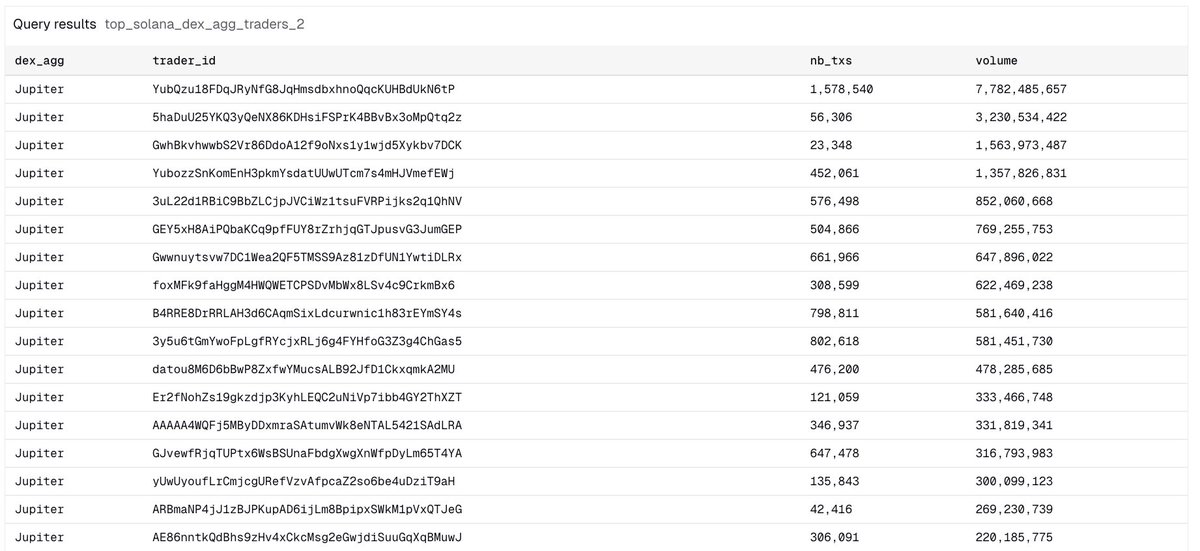Click the volume value 333,466,748
Screen dimensions: 1200x551
tap(1014, 397)
